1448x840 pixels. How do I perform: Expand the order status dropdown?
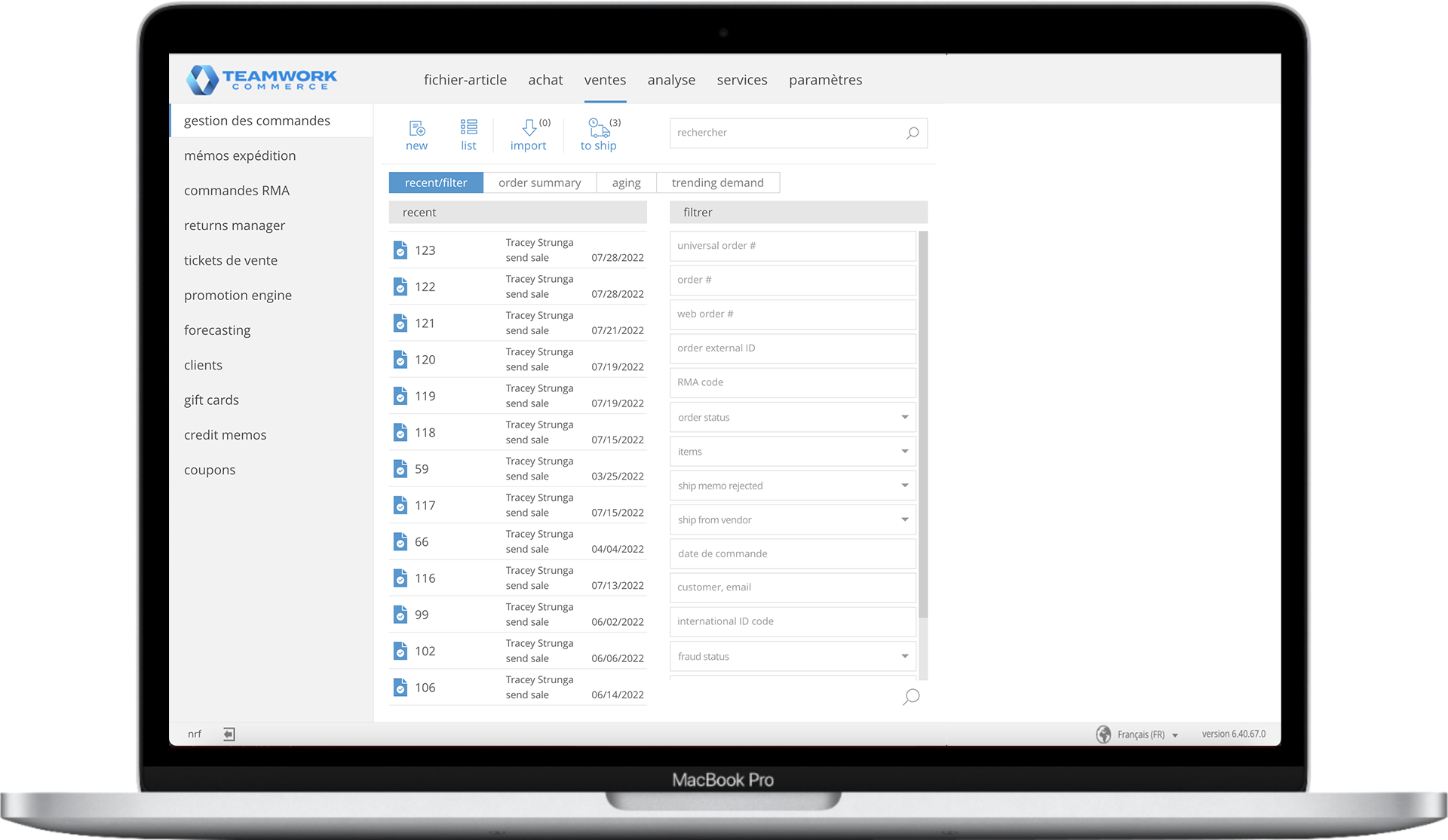904,416
